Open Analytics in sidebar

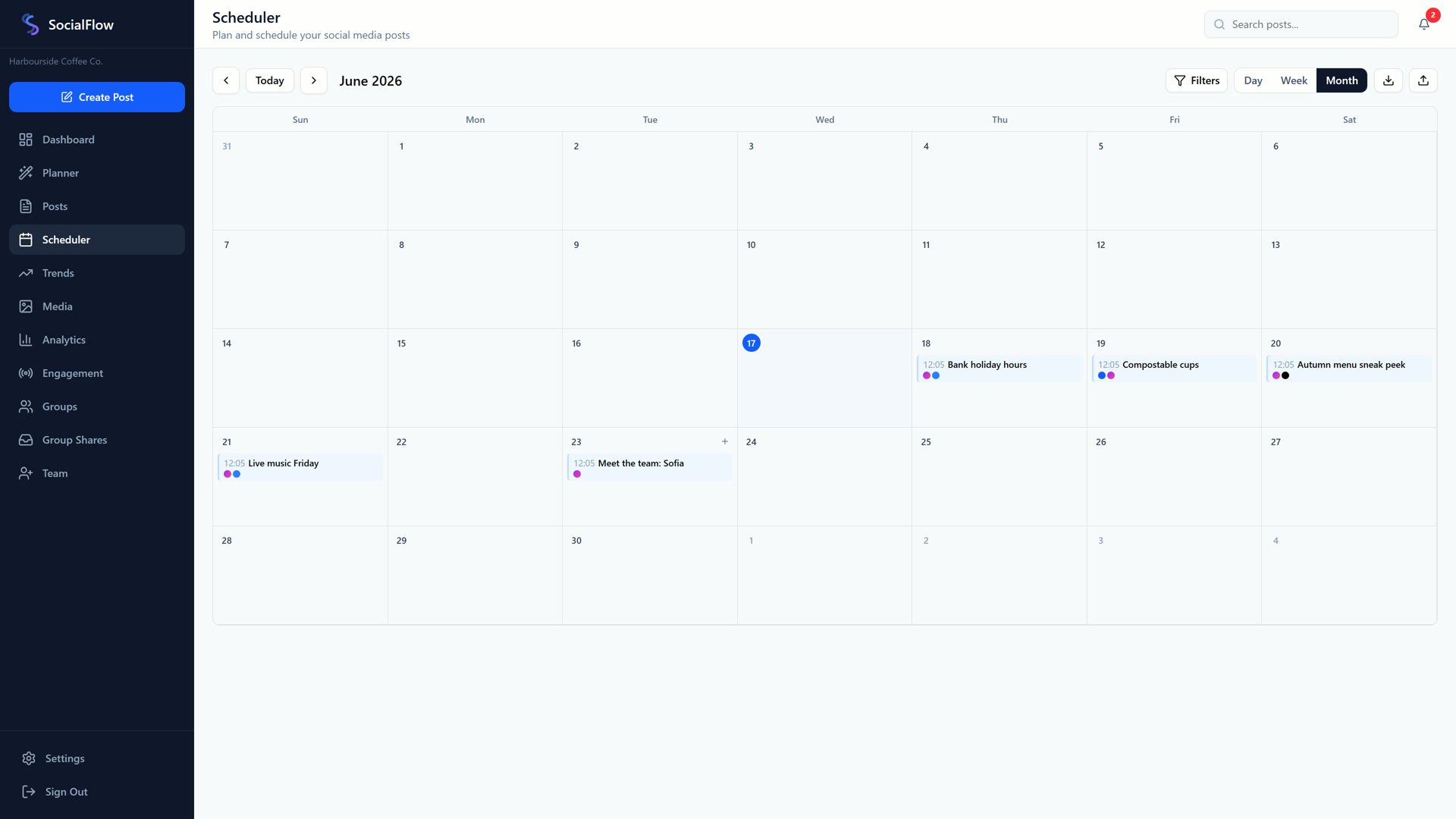click(97, 340)
